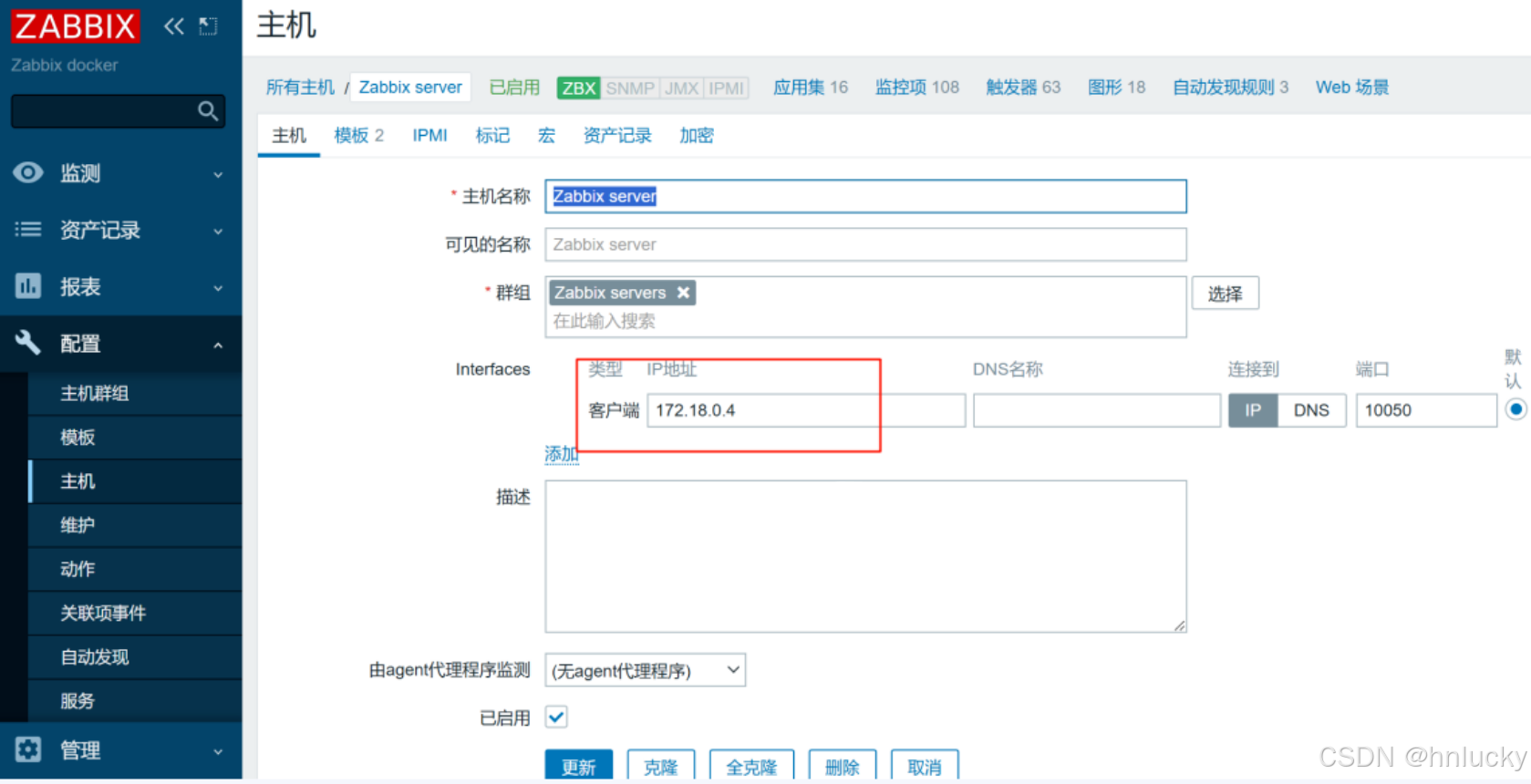Open the 标记 tab

pyautogui.click(x=492, y=135)
